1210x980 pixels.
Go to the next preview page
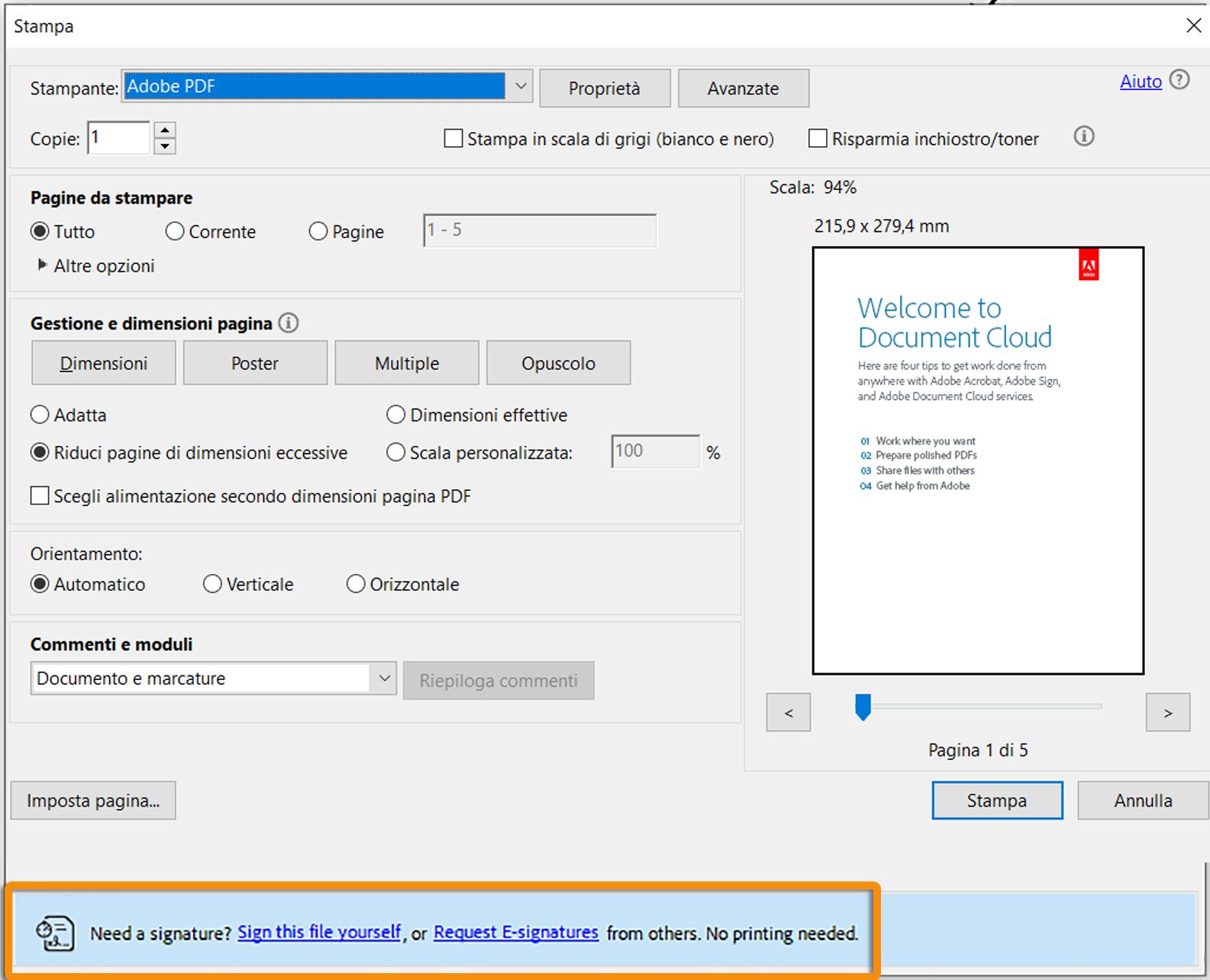click(x=1168, y=712)
